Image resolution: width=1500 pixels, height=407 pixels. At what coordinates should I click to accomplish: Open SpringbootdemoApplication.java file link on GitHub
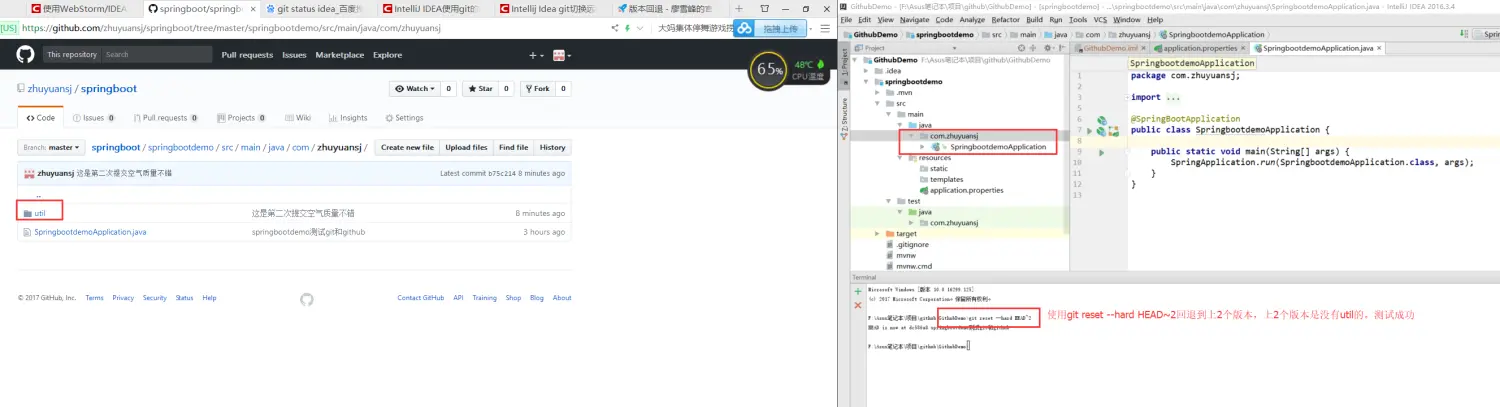tap(90, 232)
